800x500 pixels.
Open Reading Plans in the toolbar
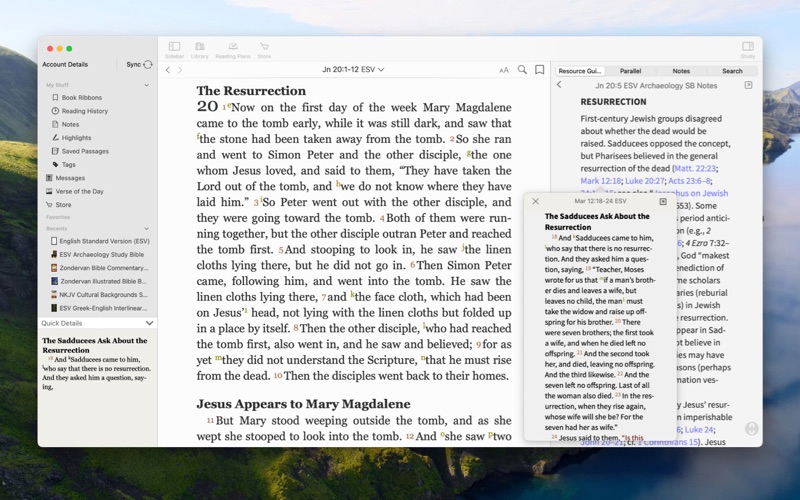tap(232, 48)
